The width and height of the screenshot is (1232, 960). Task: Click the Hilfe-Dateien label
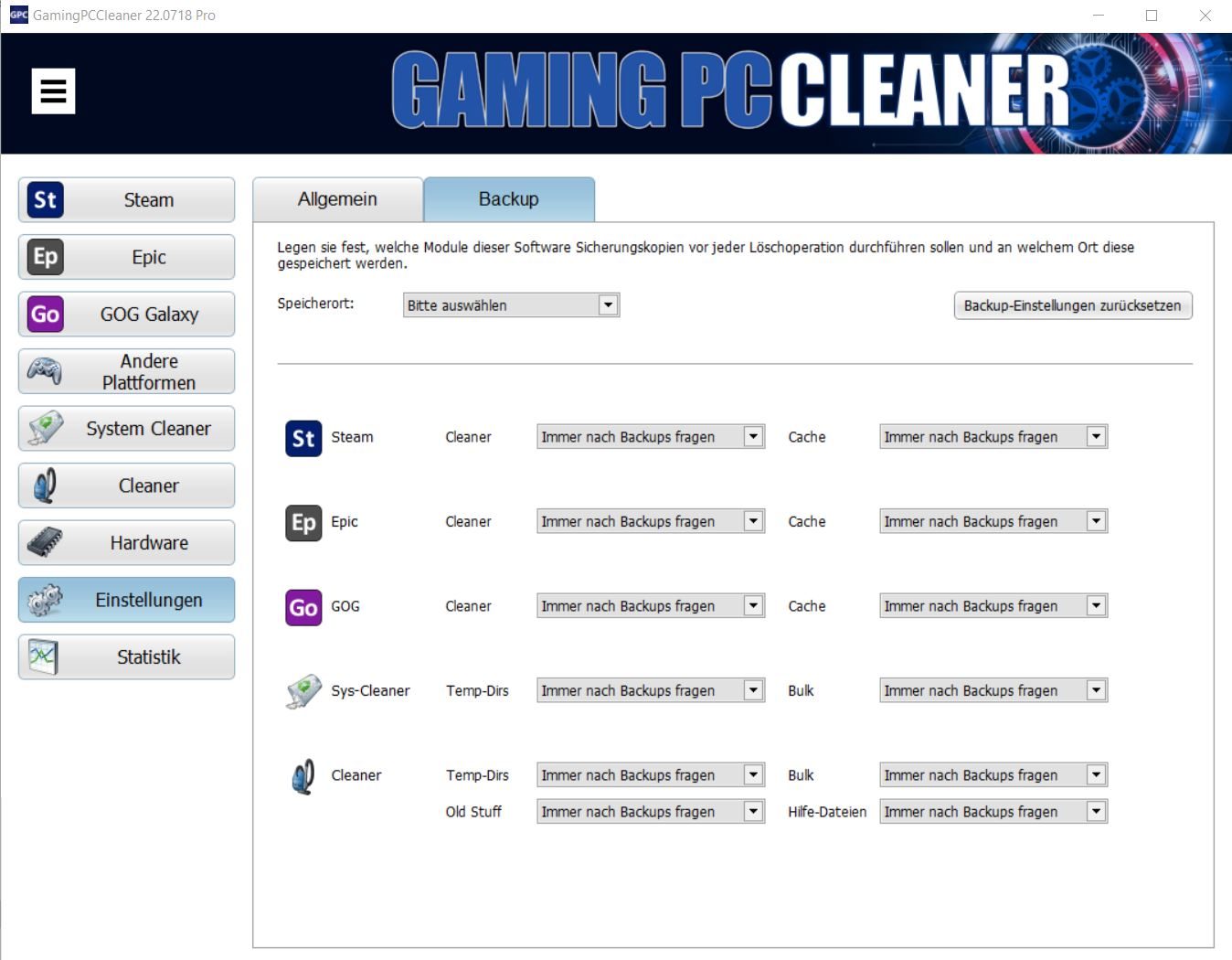click(827, 812)
